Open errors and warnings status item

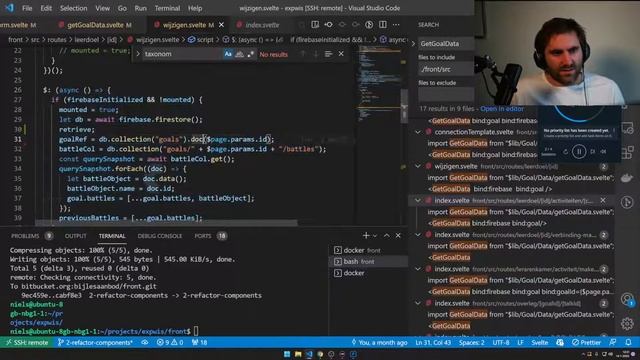[170, 342]
